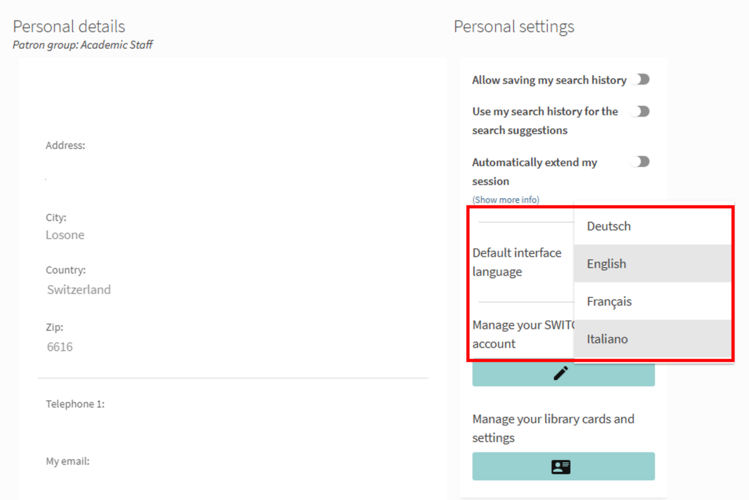This screenshot has width=749, height=500.
Task: Click the Personal settings heading
Action: point(514,27)
